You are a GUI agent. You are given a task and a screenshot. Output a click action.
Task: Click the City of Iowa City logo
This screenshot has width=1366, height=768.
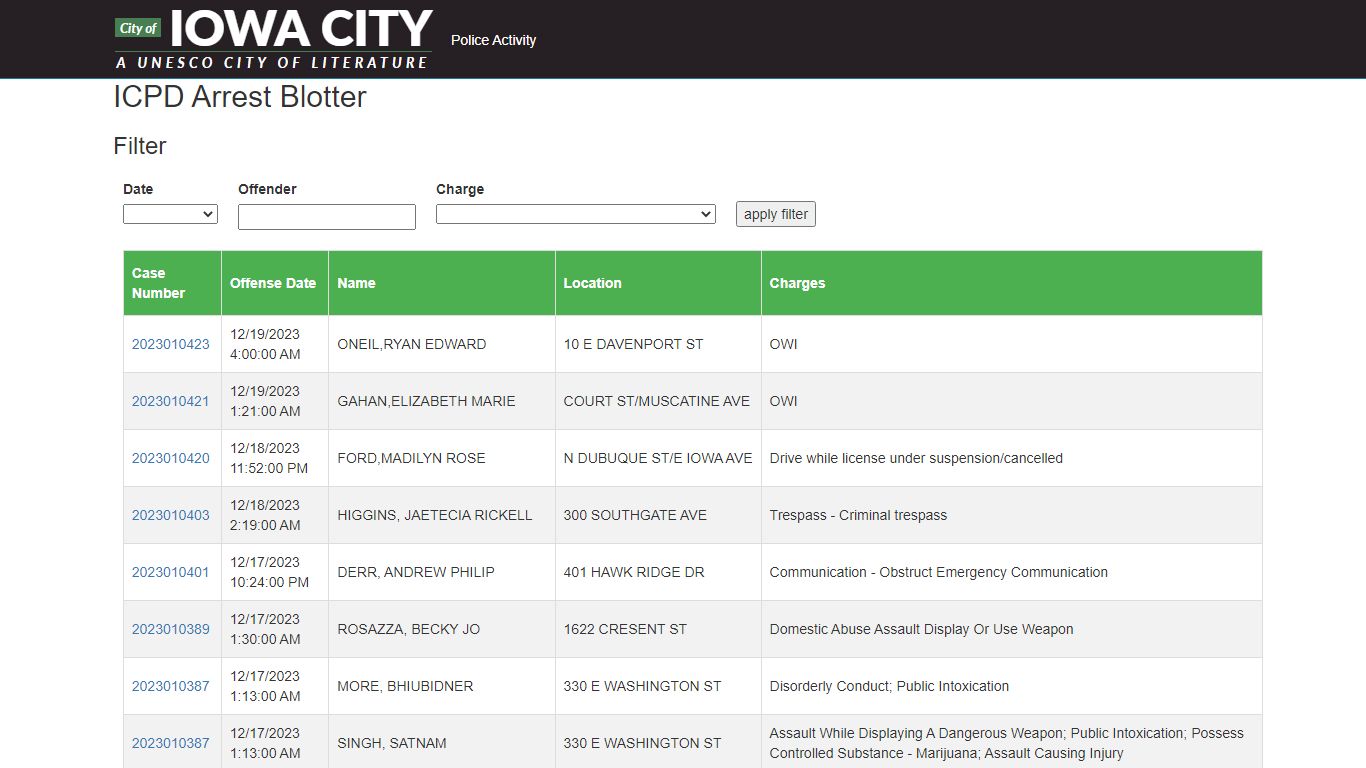[273, 39]
